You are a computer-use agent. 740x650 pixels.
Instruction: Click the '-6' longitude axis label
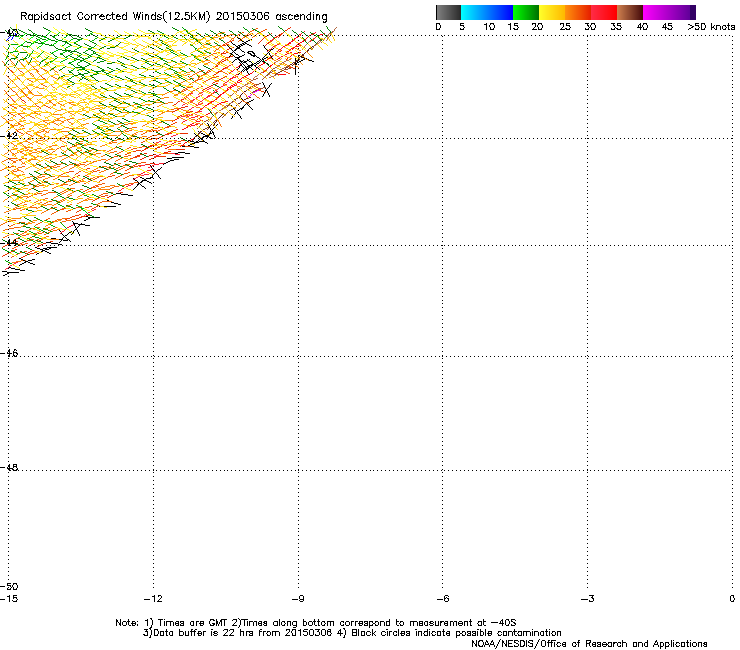(443, 599)
